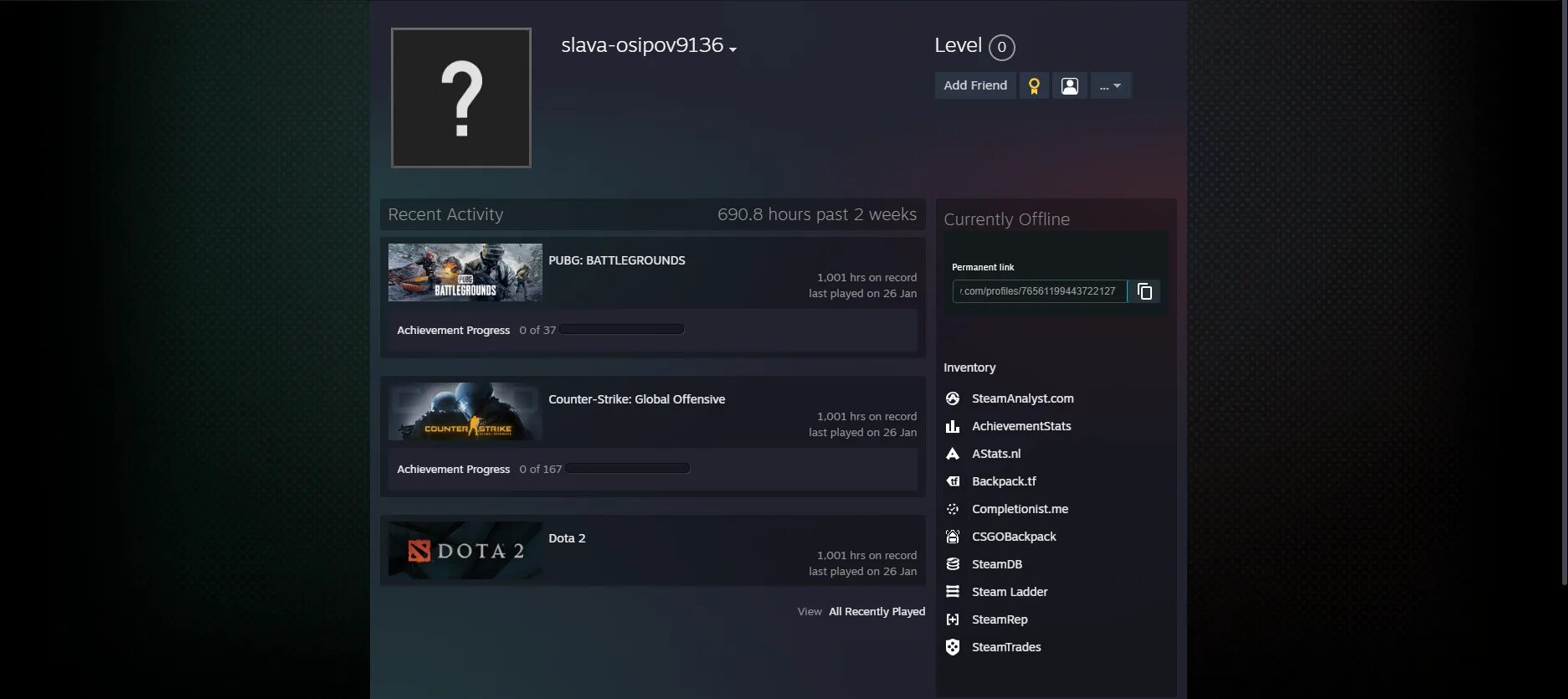This screenshot has width=1568, height=699.
Task: Open the "..." more actions dropdown
Action: click(1110, 85)
